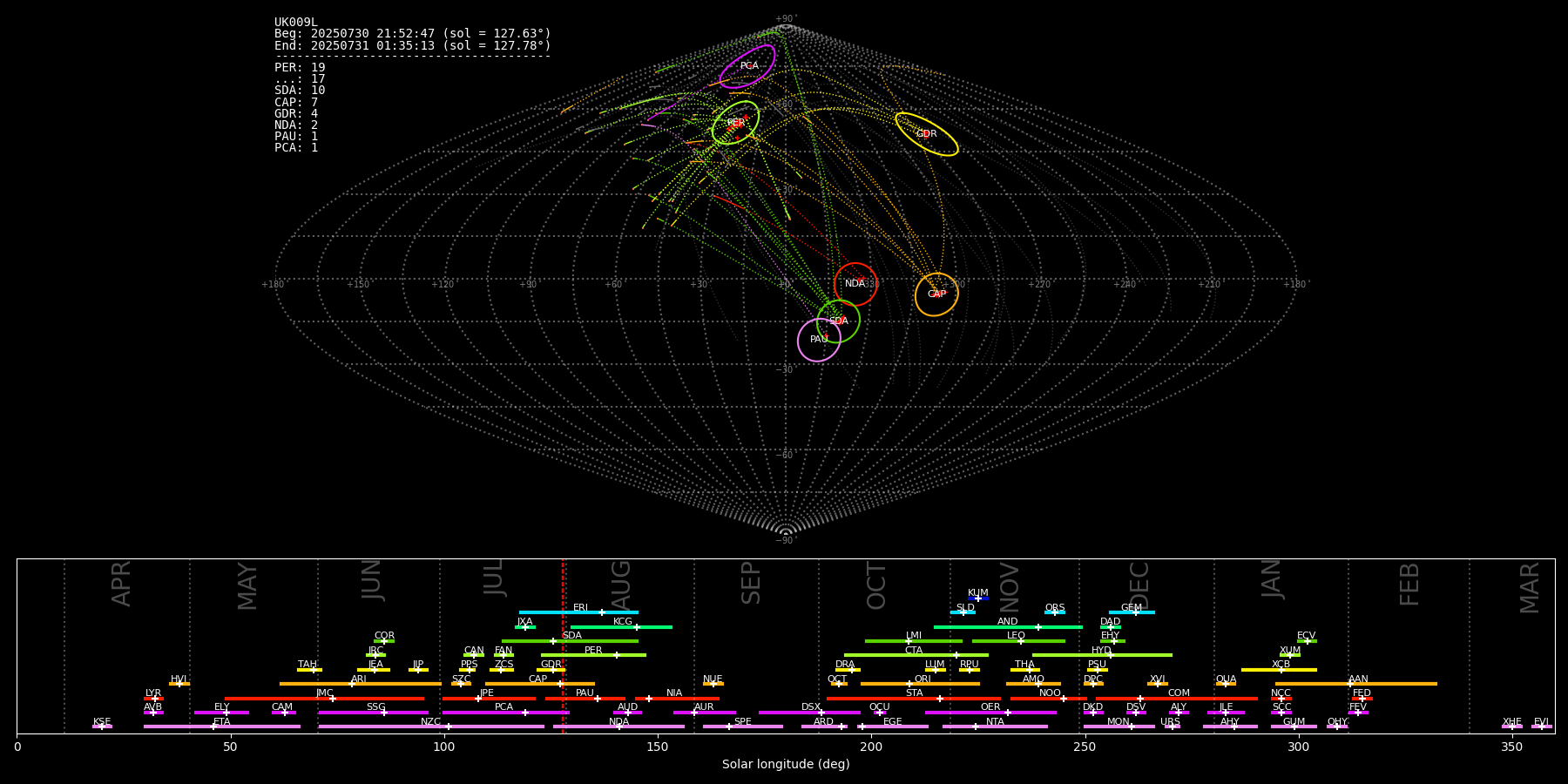
Task: Click the JMC shower bar in timeline
Action: (325, 699)
